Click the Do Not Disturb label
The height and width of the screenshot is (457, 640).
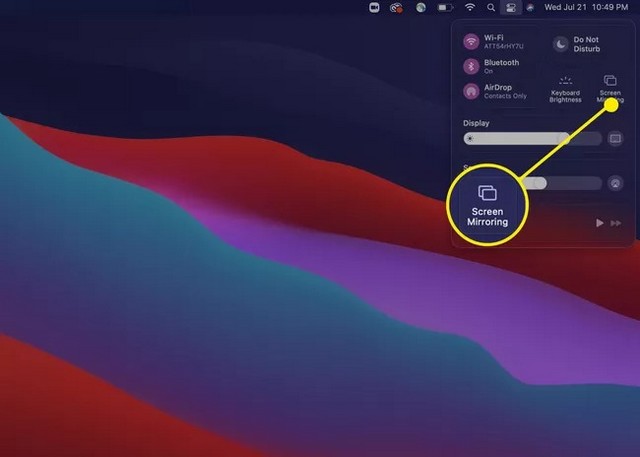[x=587, y=44]
